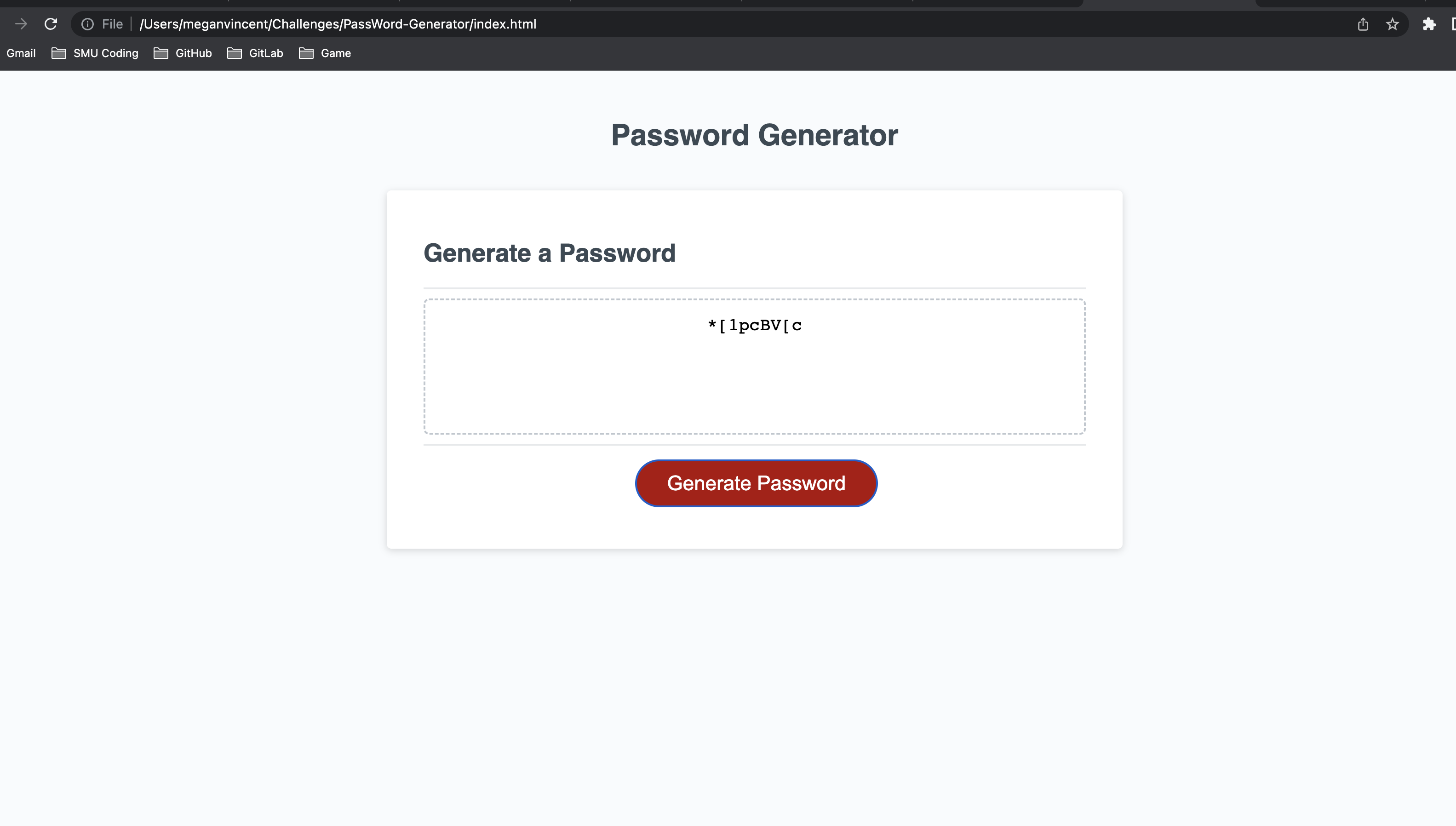Reload the Password Generator page
Image resolution: width=1456 pixels, height=826 pixels.
tap(51, 24)
